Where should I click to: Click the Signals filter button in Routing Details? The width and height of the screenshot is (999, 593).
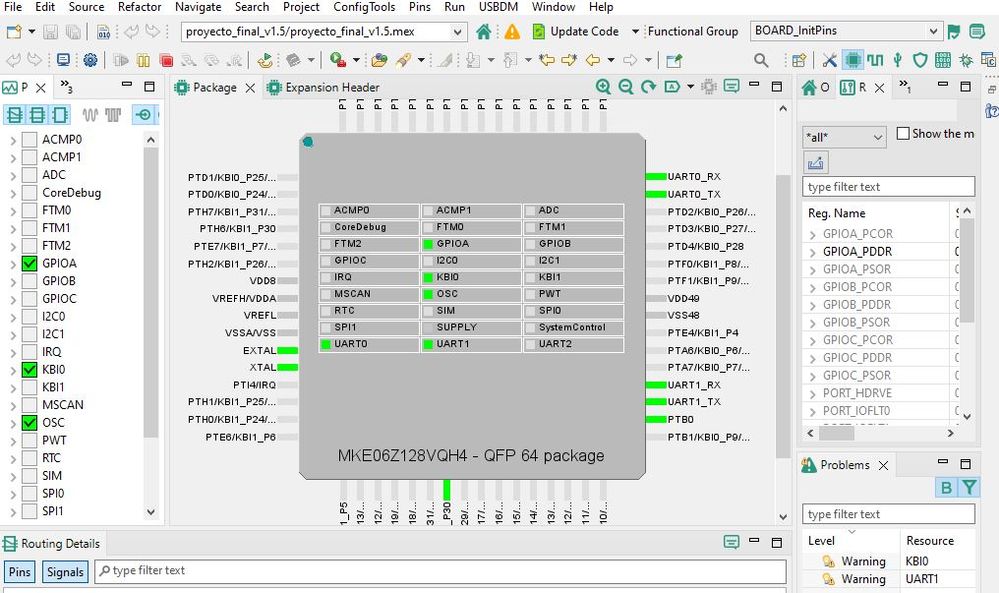(65, 571)
